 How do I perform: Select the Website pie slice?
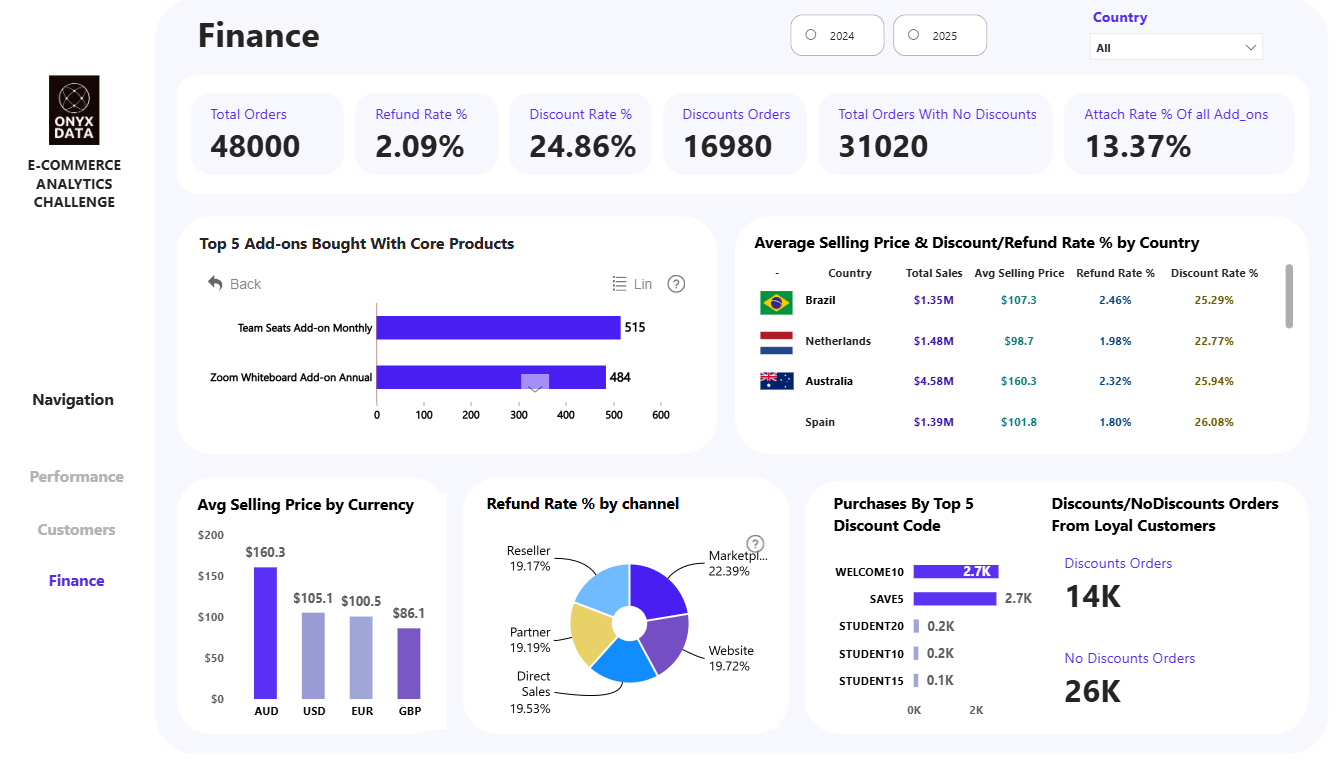click(x=665, y=642)
